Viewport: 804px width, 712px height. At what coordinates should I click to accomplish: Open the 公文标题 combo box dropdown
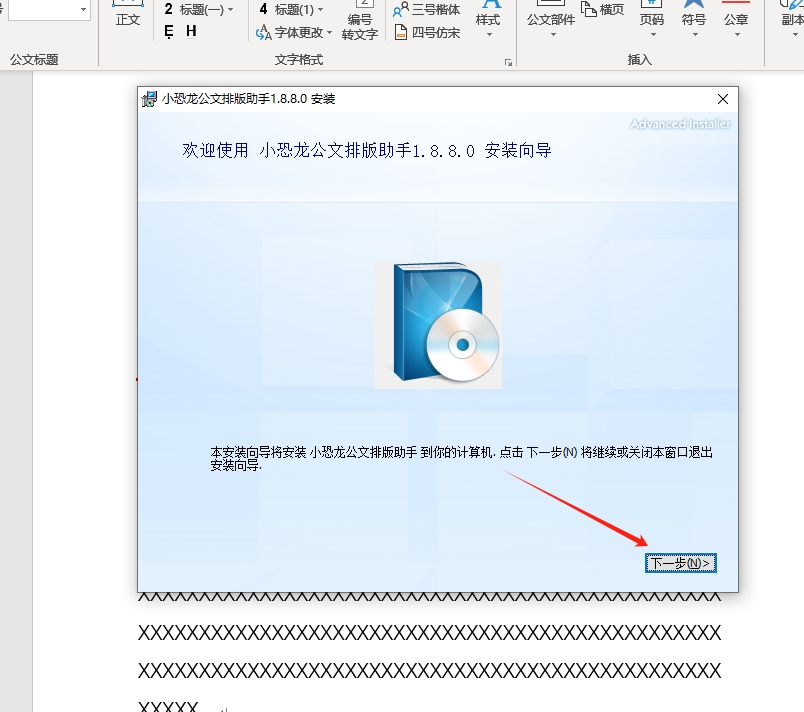[82, 9]
